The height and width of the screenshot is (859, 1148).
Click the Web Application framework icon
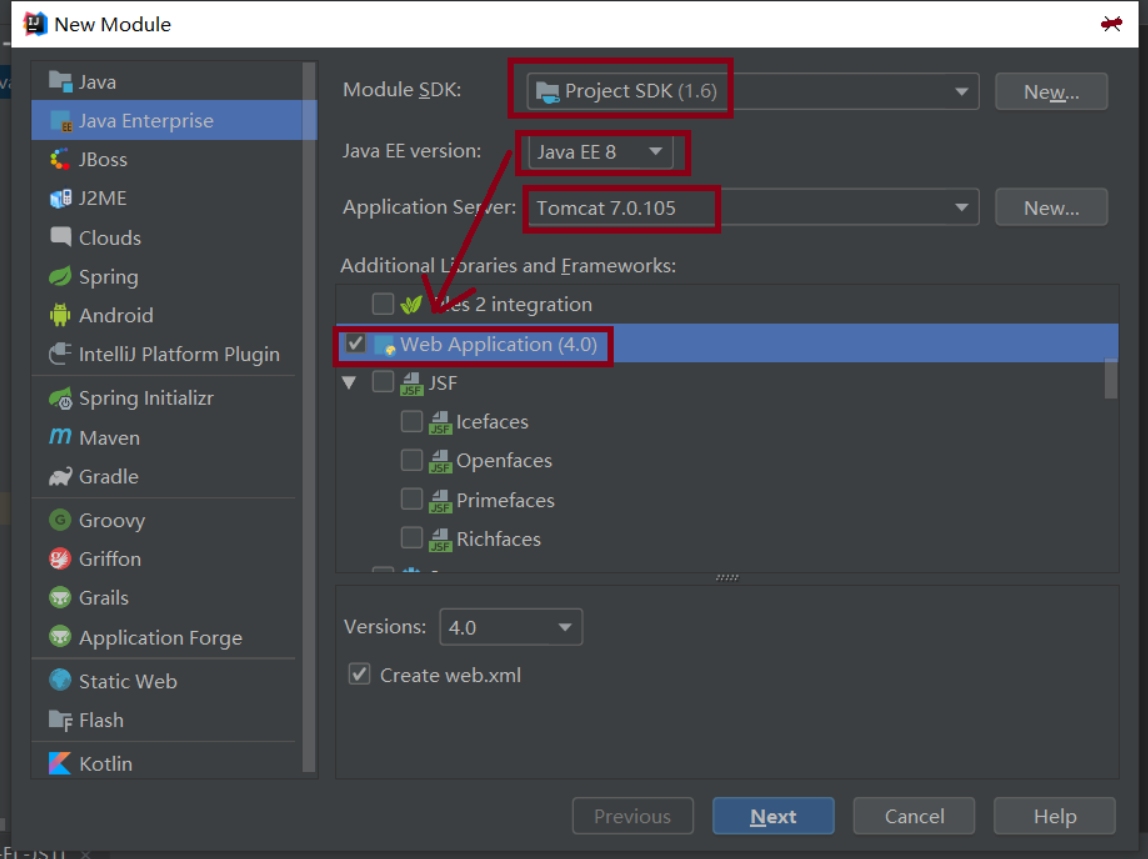point(385,345)
